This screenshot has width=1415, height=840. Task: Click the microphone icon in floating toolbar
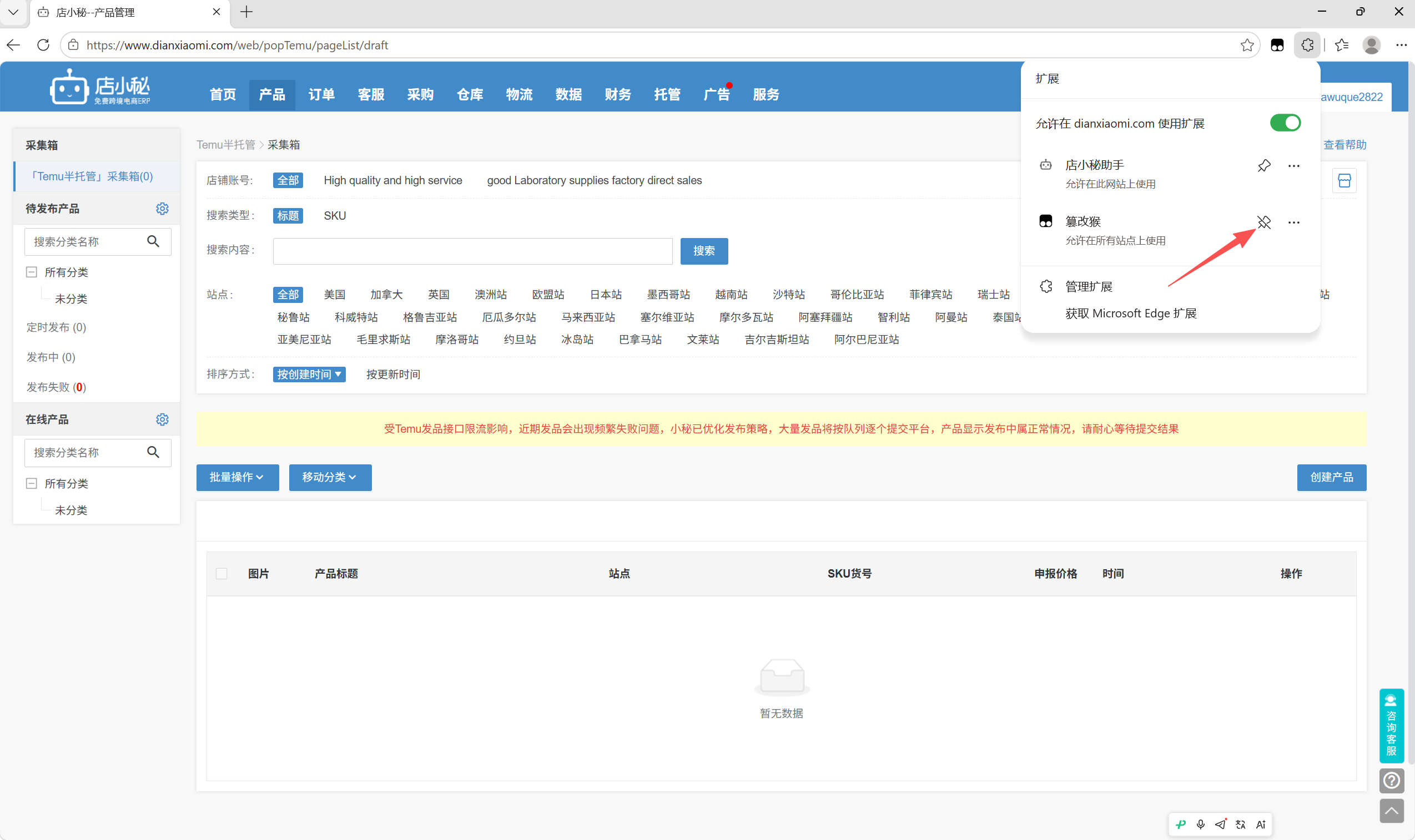pos(1200,824)
